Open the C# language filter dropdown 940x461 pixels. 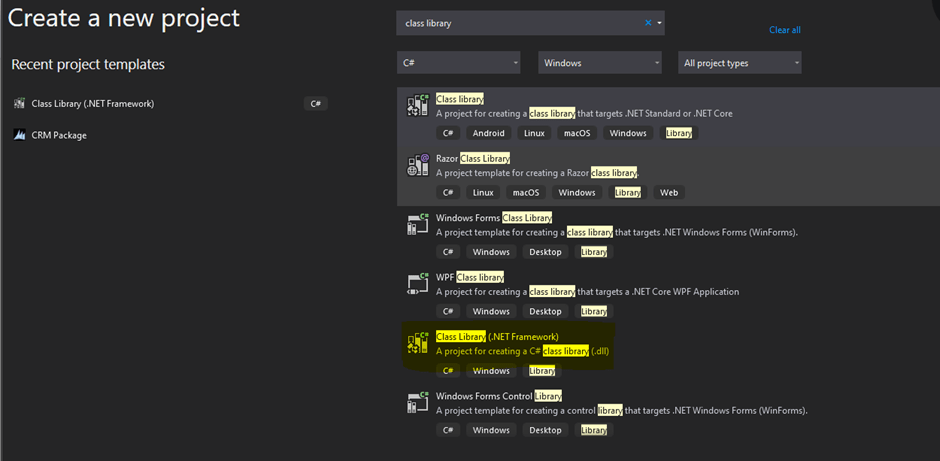point(459,63)
